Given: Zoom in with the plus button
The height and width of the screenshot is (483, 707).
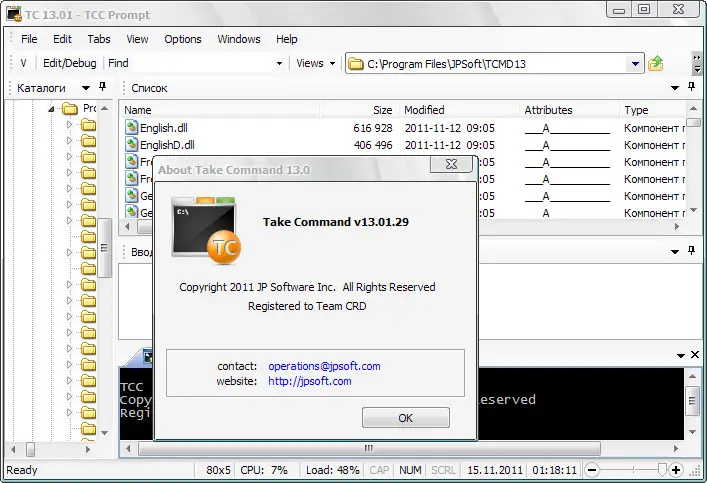Looking at the screenshot, I should click(x=675, y=470).
